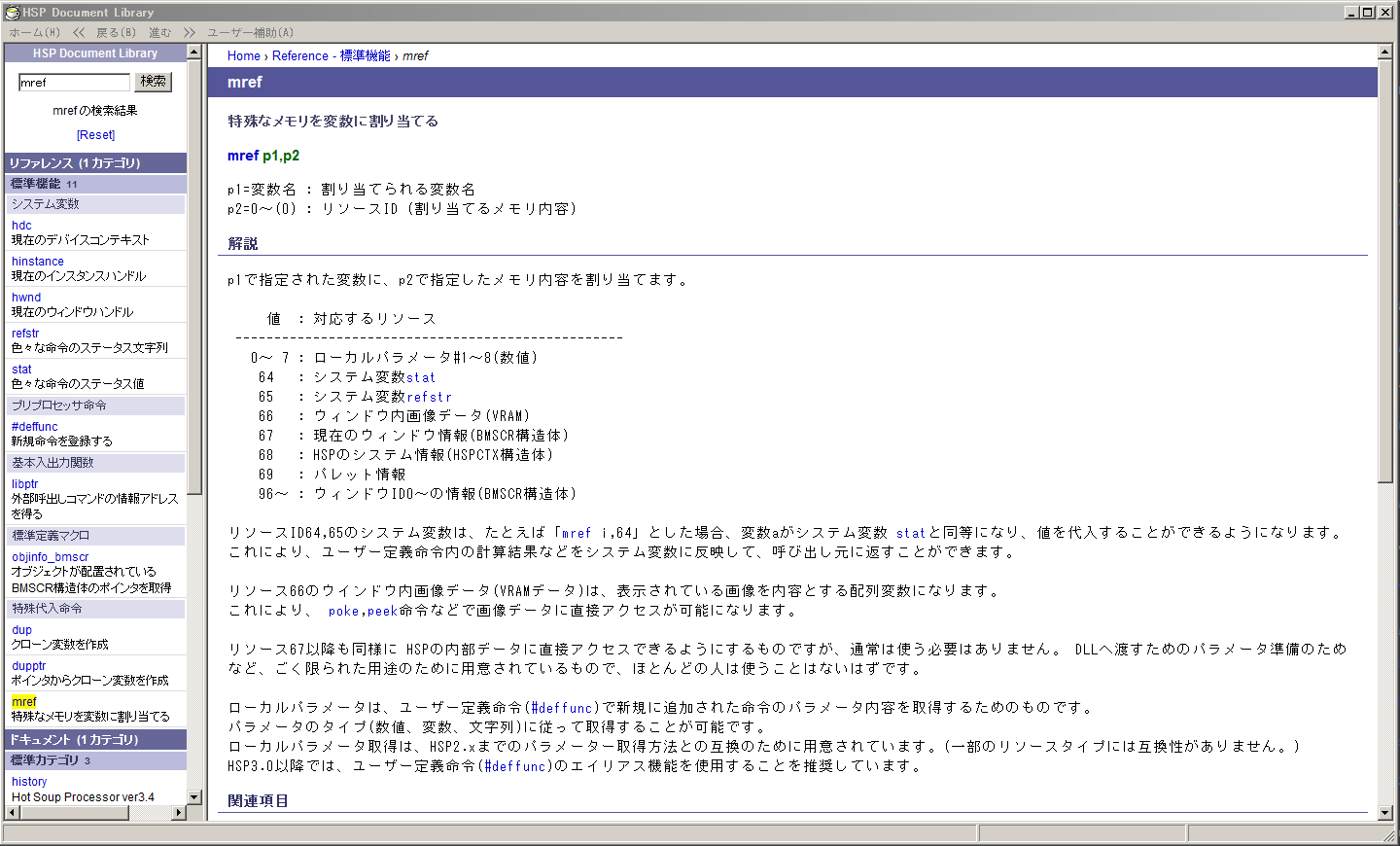Viewport: 1400px width, 846px height.
Task: Click the main content scroll up arrow
Action: pyautogui.click(x=1385, y=52)
